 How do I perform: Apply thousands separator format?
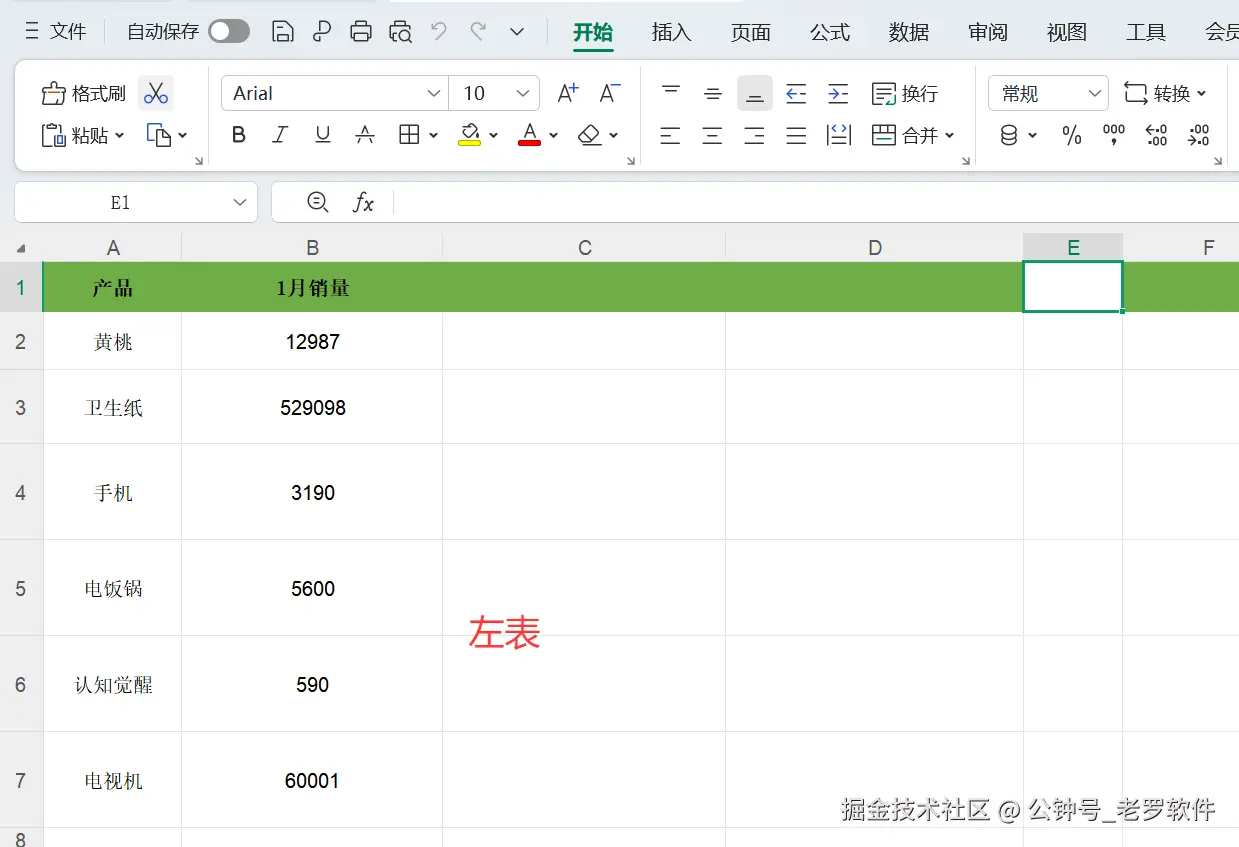point(1114,135)
